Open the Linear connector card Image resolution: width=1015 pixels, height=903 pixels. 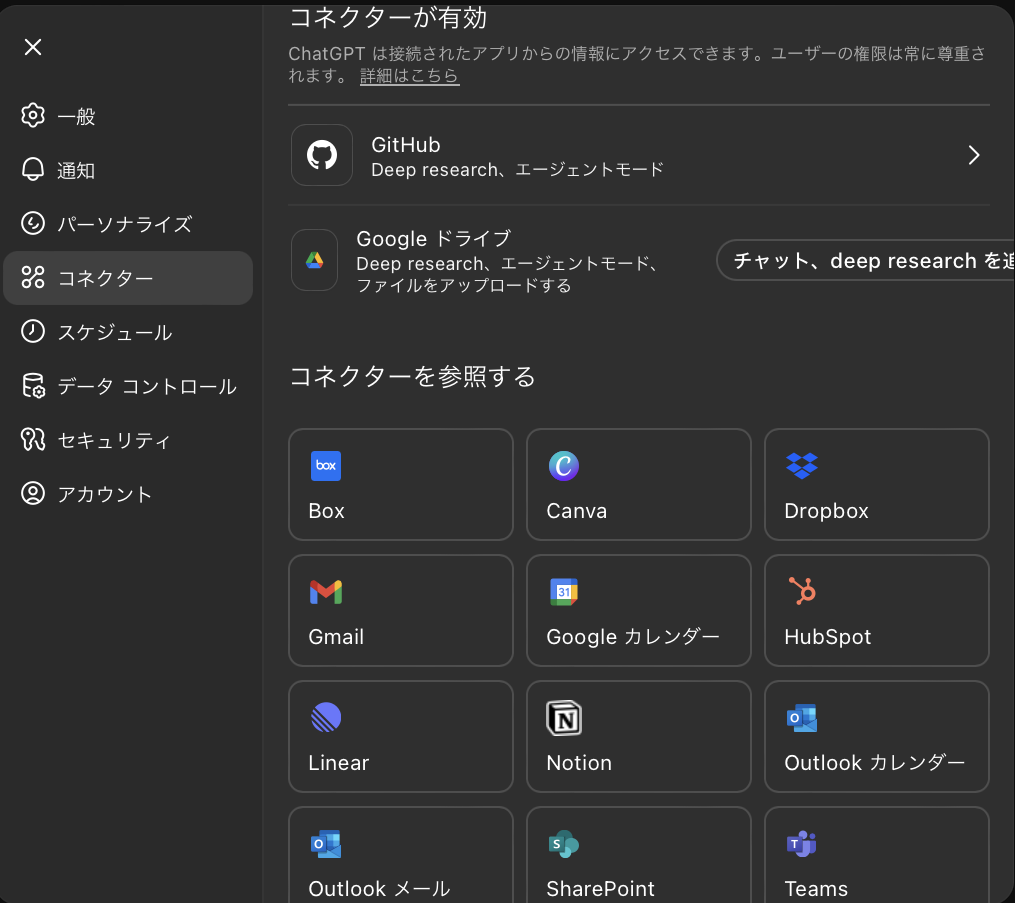point(401,736)
